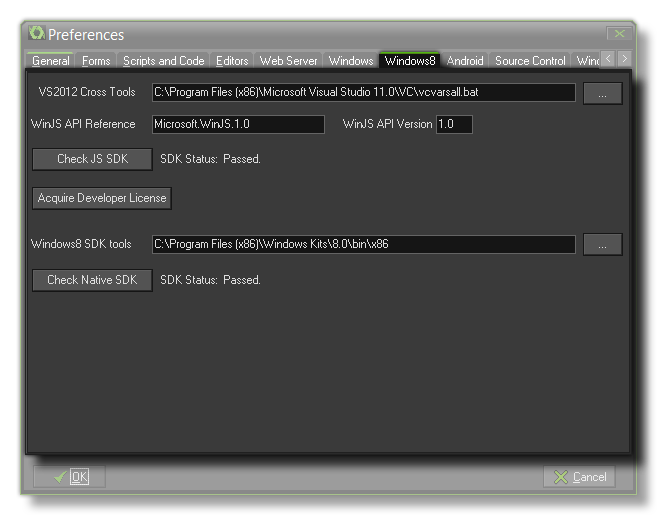Viewport: 657px width, 515px height.
Task: Go to the Editors tab
Action: 232,61
